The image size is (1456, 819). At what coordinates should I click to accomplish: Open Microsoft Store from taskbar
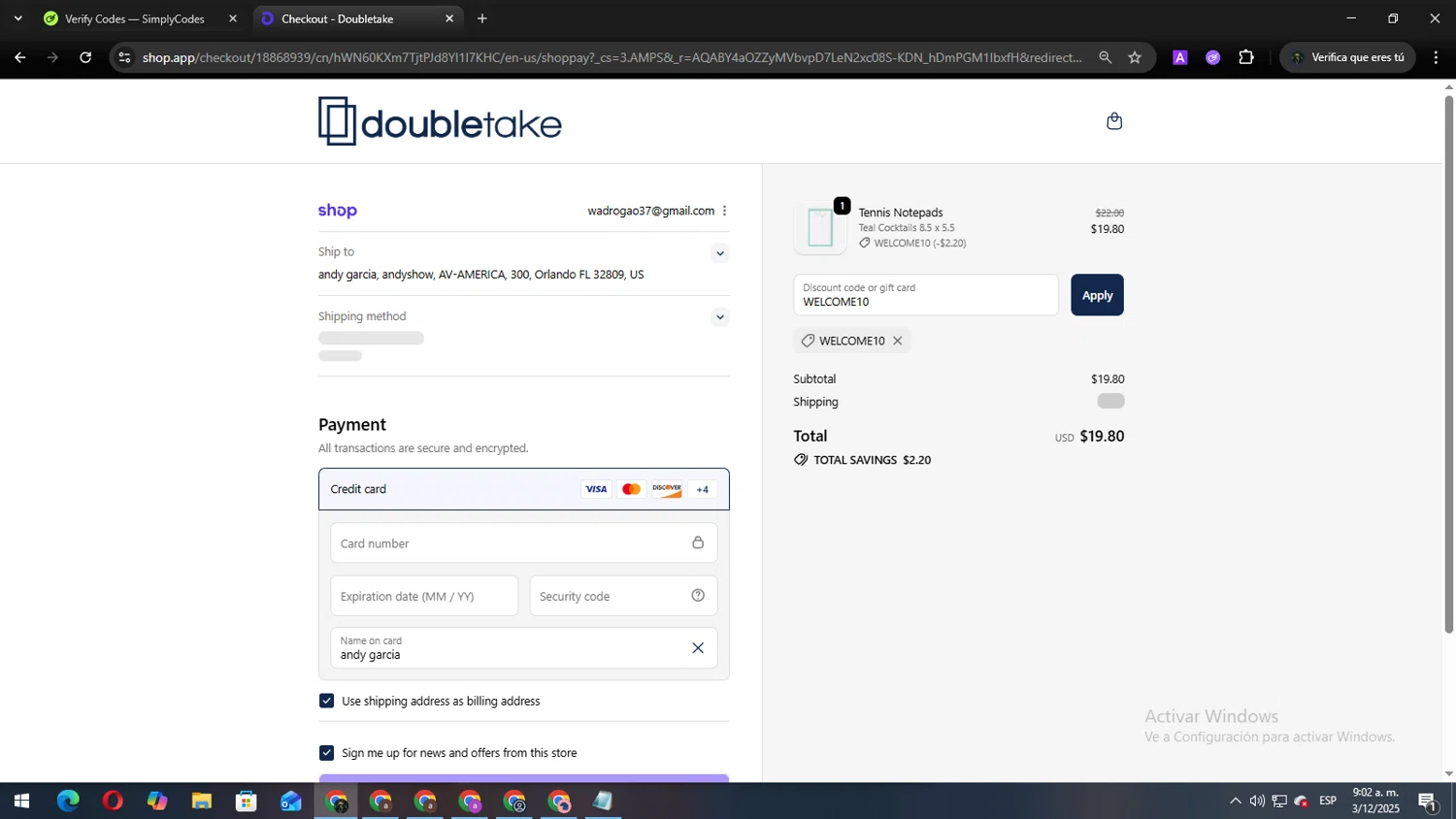[x=247, y=802]
